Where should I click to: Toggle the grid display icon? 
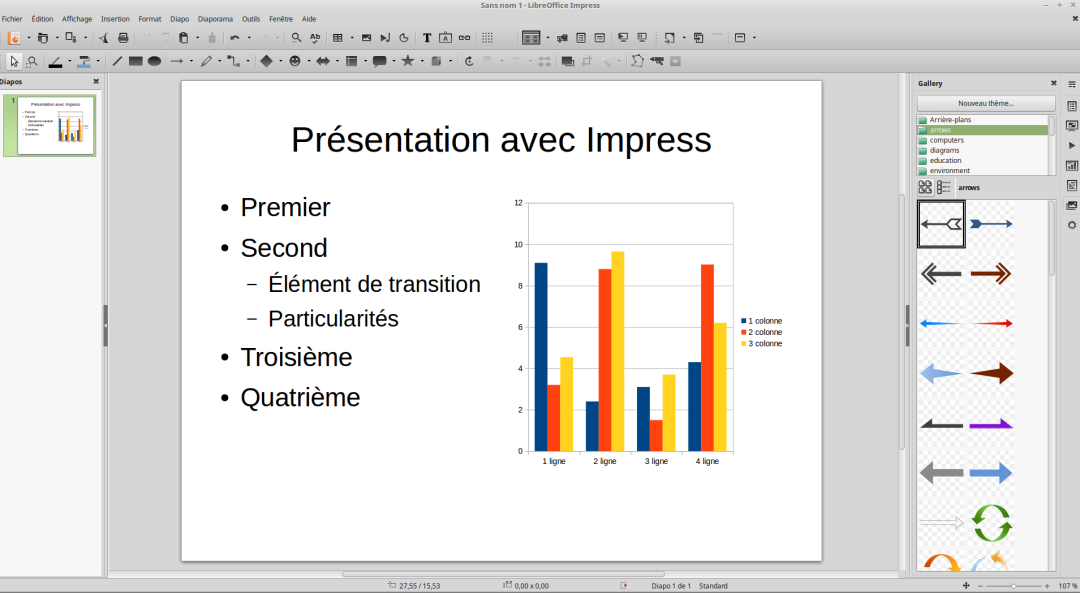[487, 38]
